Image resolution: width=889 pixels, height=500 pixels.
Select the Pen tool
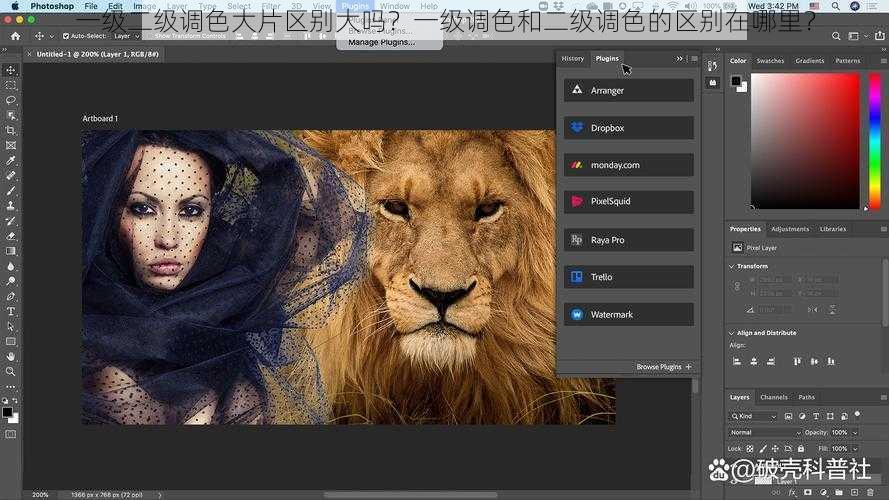point(11,296)
